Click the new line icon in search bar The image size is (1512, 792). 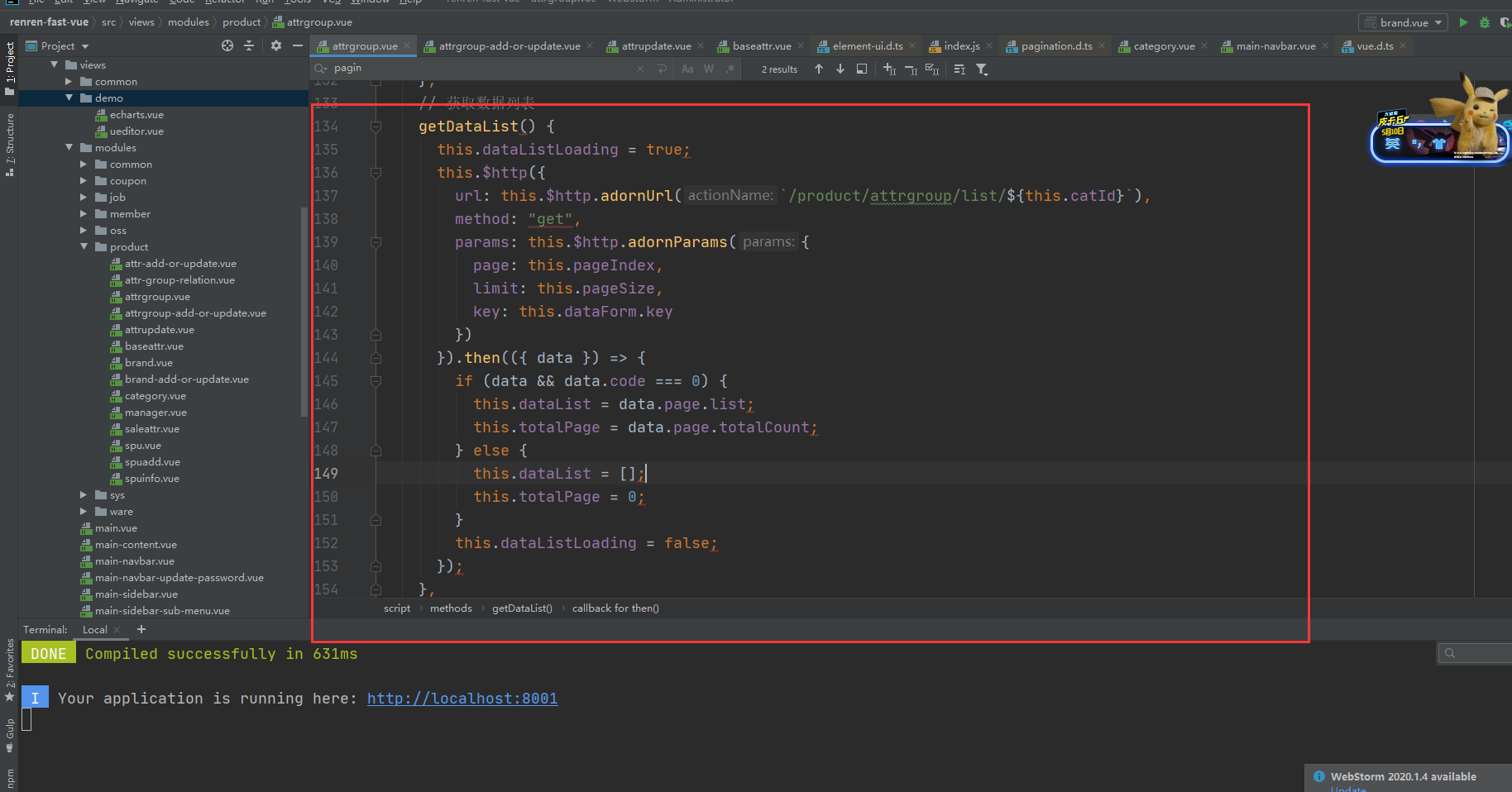click(x=662, y=69)
